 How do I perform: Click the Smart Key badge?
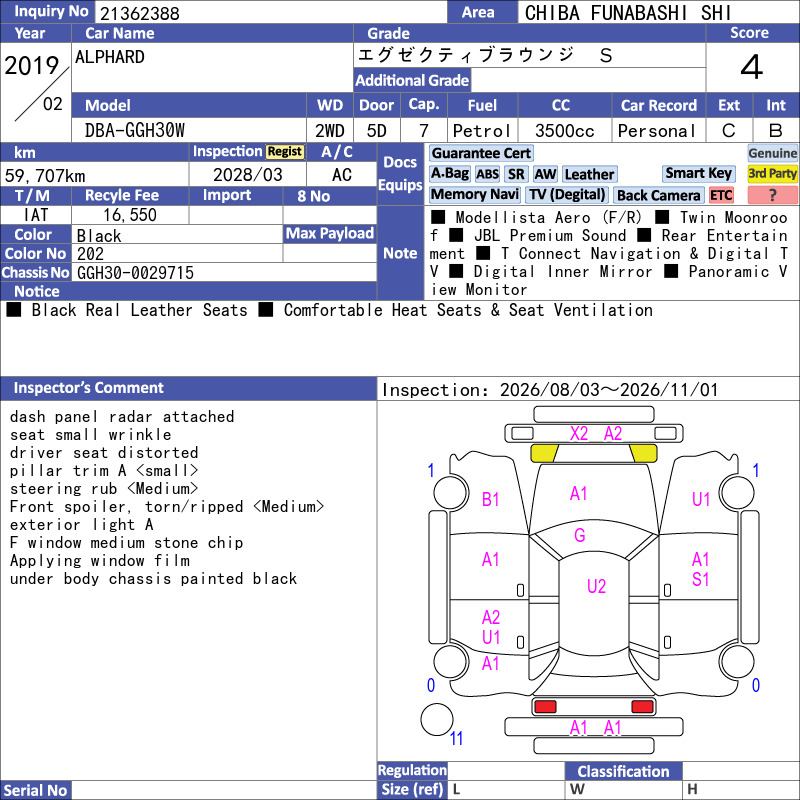tap(698, 173)
